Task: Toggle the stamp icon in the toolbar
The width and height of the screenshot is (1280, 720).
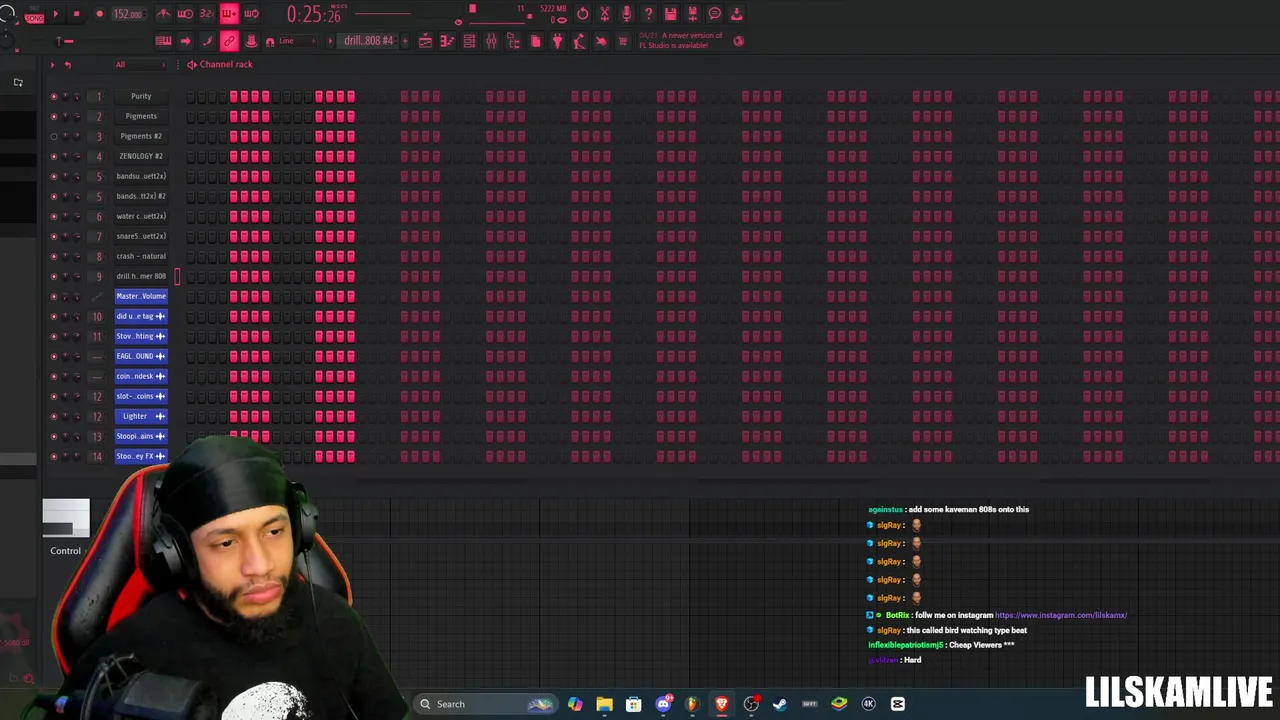Action: pos(251,41)
